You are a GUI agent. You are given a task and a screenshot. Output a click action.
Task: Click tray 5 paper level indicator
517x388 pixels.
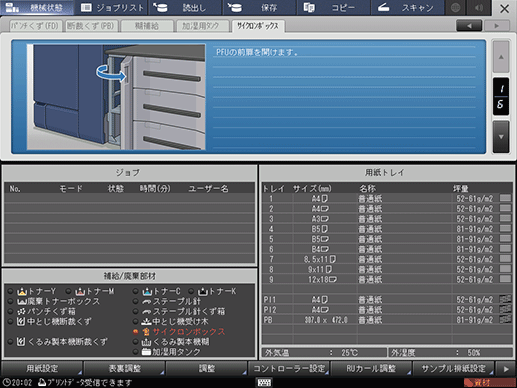pyautogui.click(x=505, y=239)
